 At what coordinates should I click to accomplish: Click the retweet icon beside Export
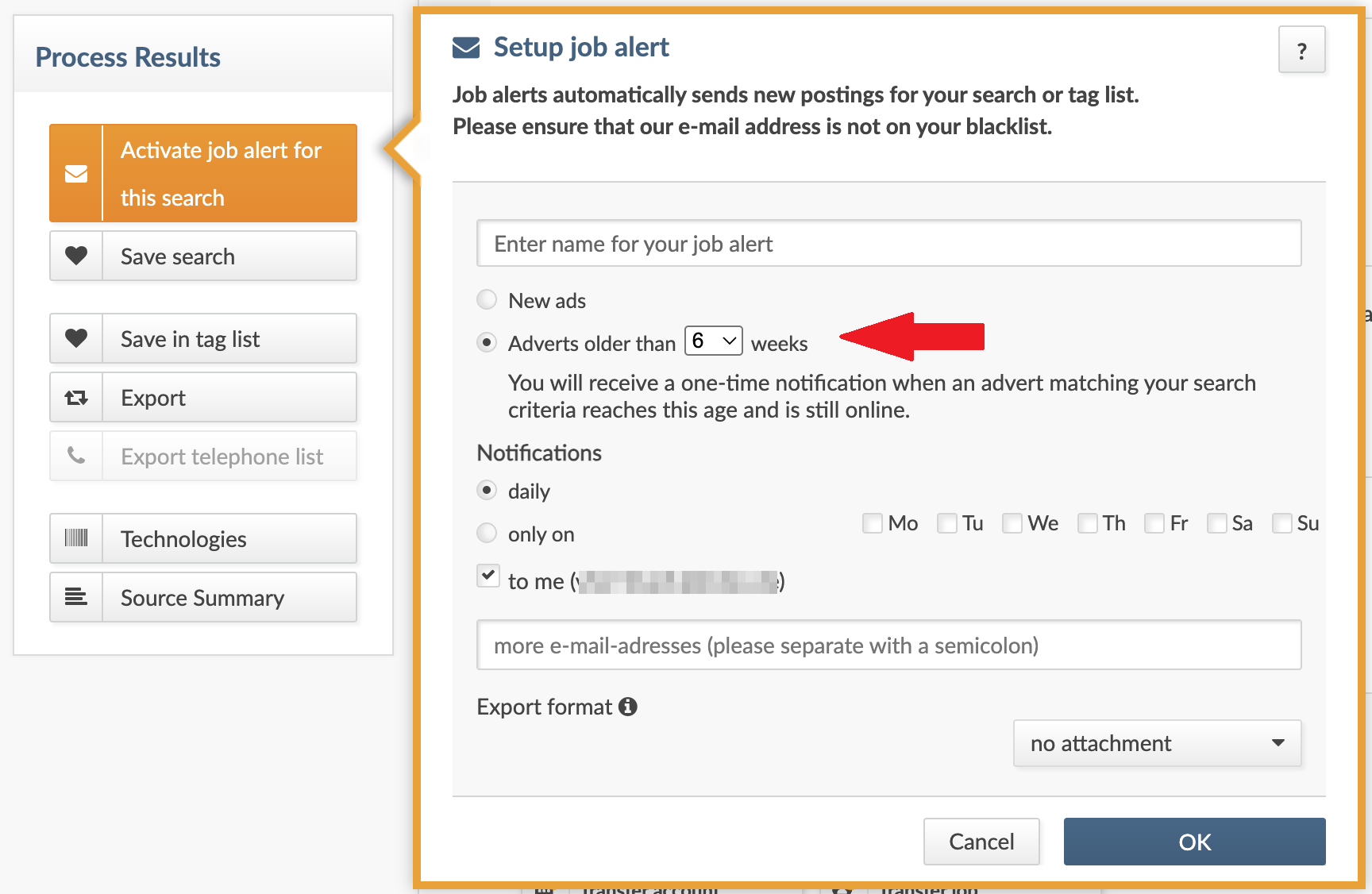pyautogui.click(x=76, y=398)
